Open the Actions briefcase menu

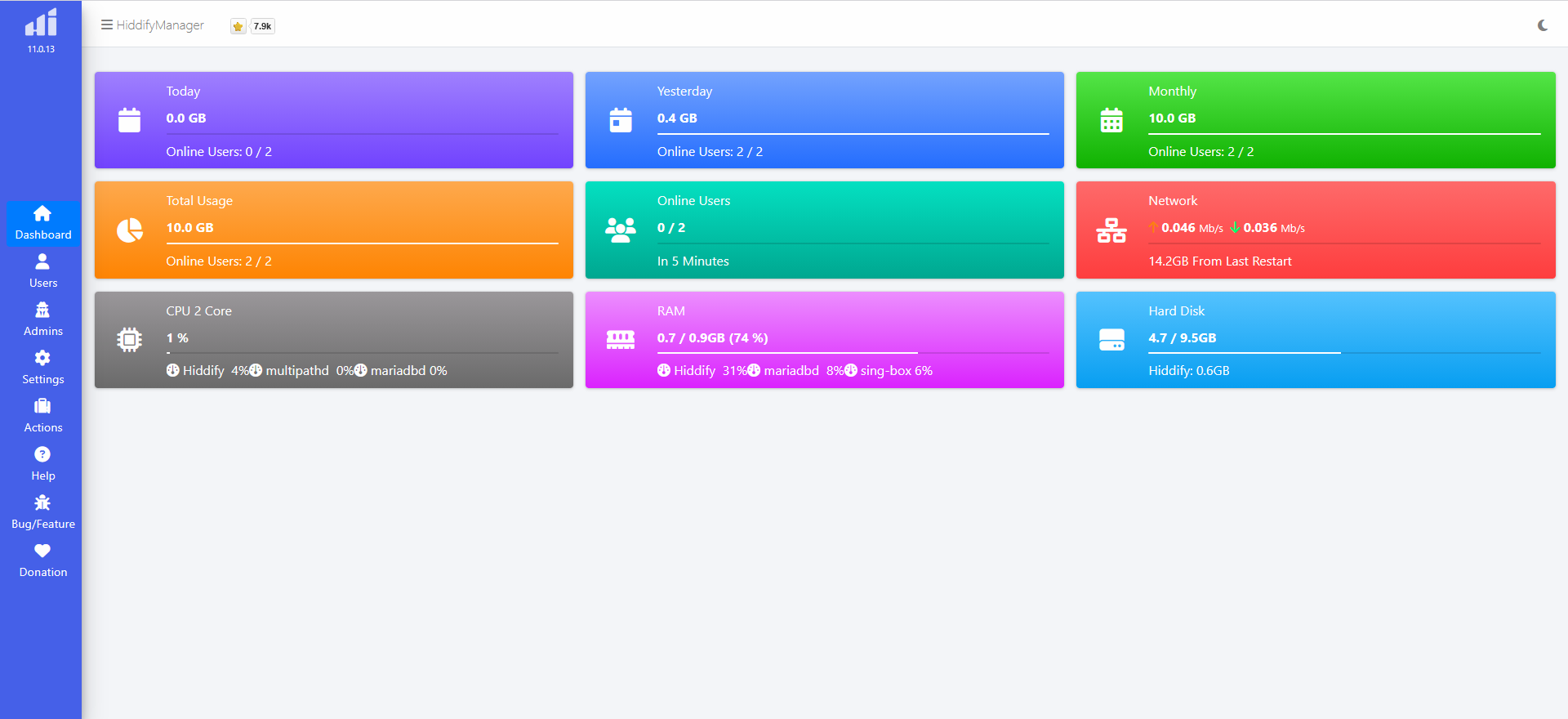coord(42,416)
